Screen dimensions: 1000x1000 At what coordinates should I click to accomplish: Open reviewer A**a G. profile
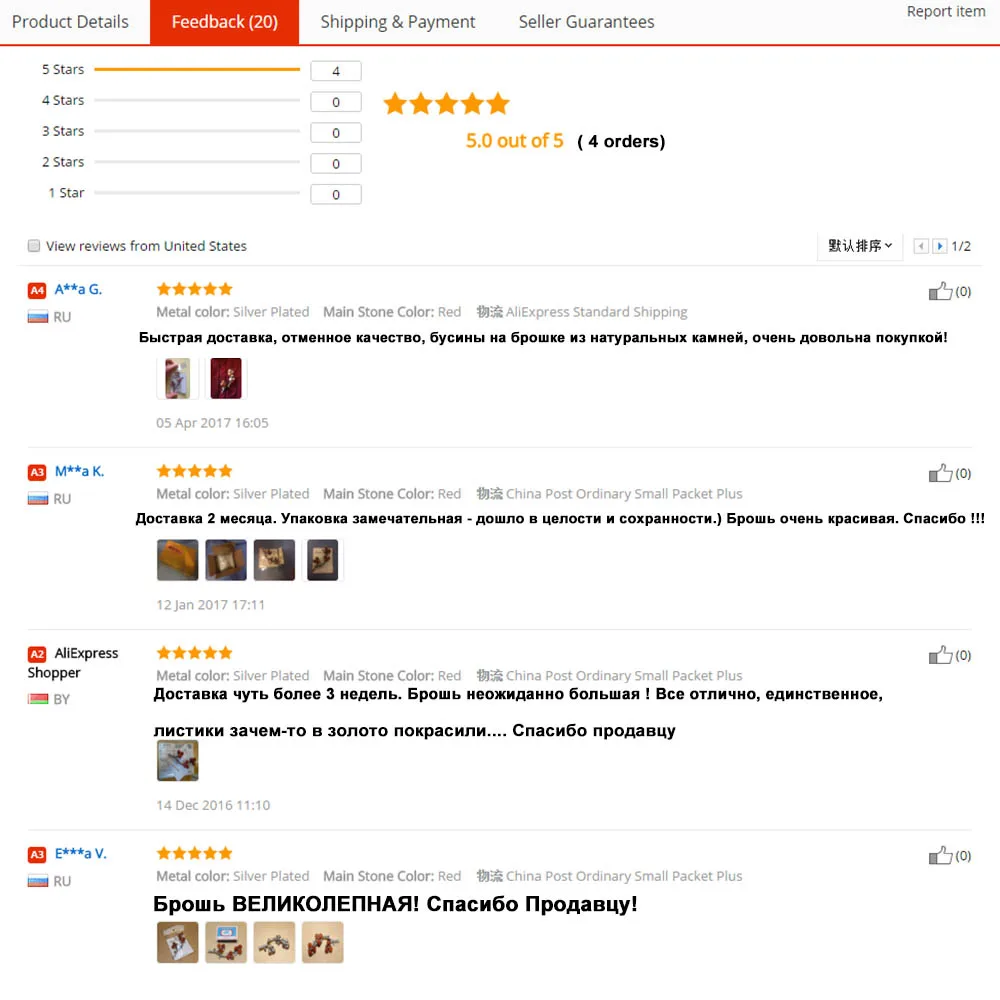pyautogui.click(x=78, y=290)
